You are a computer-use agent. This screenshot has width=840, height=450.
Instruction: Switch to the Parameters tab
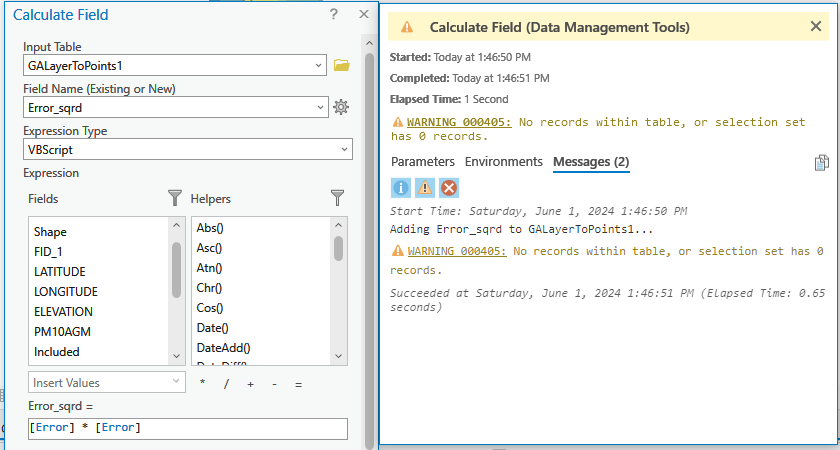[422, 161]
